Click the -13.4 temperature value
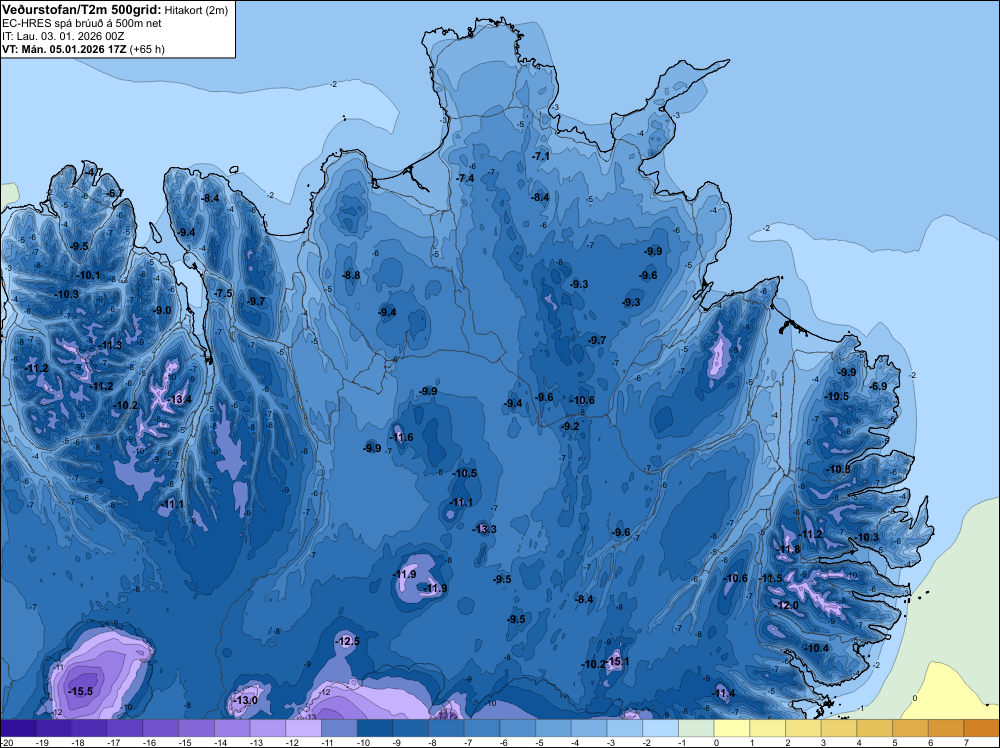Screen dimensions: 1000x748 [x=179, y=400]
